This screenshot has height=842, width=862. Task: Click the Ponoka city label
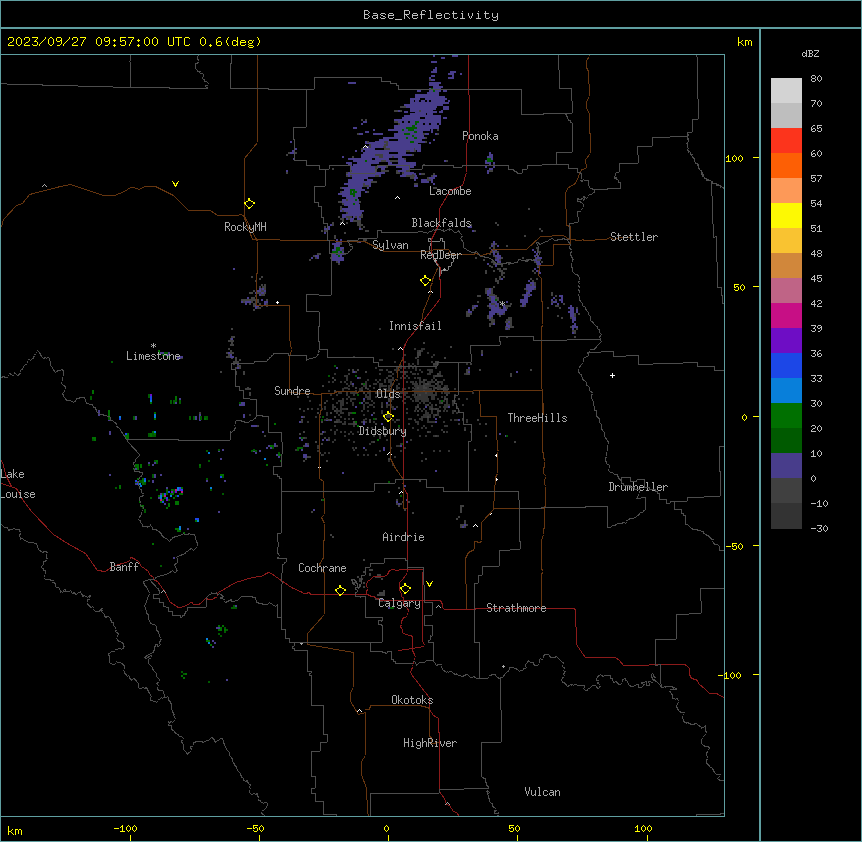480,136
